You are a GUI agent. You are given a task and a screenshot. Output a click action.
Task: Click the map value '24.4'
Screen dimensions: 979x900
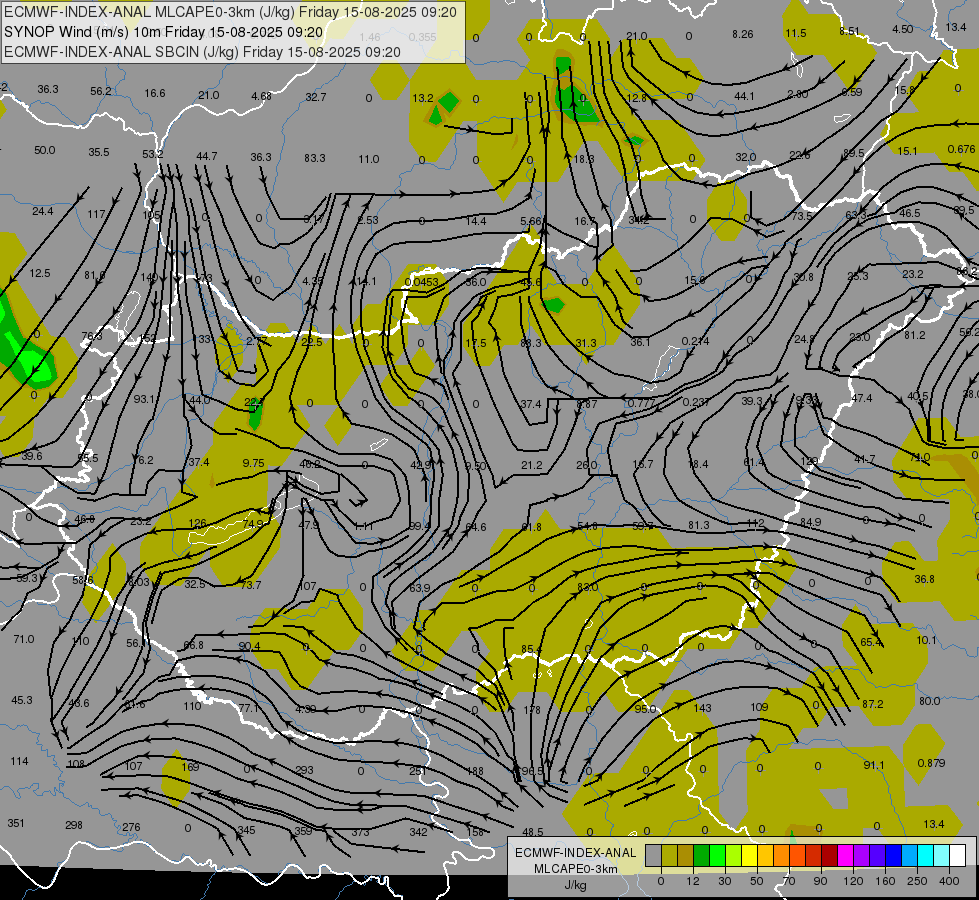pos(42,211)
